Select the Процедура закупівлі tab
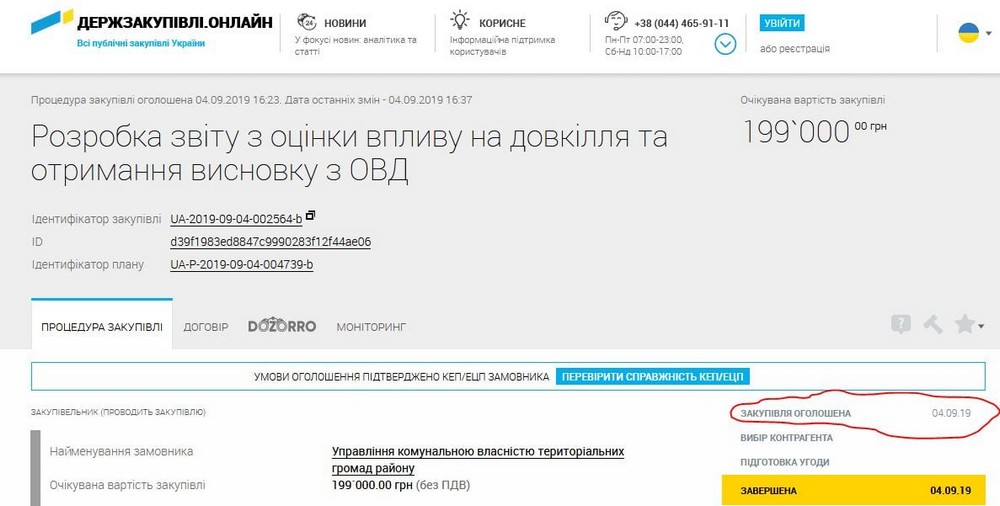 coord(101,327)
